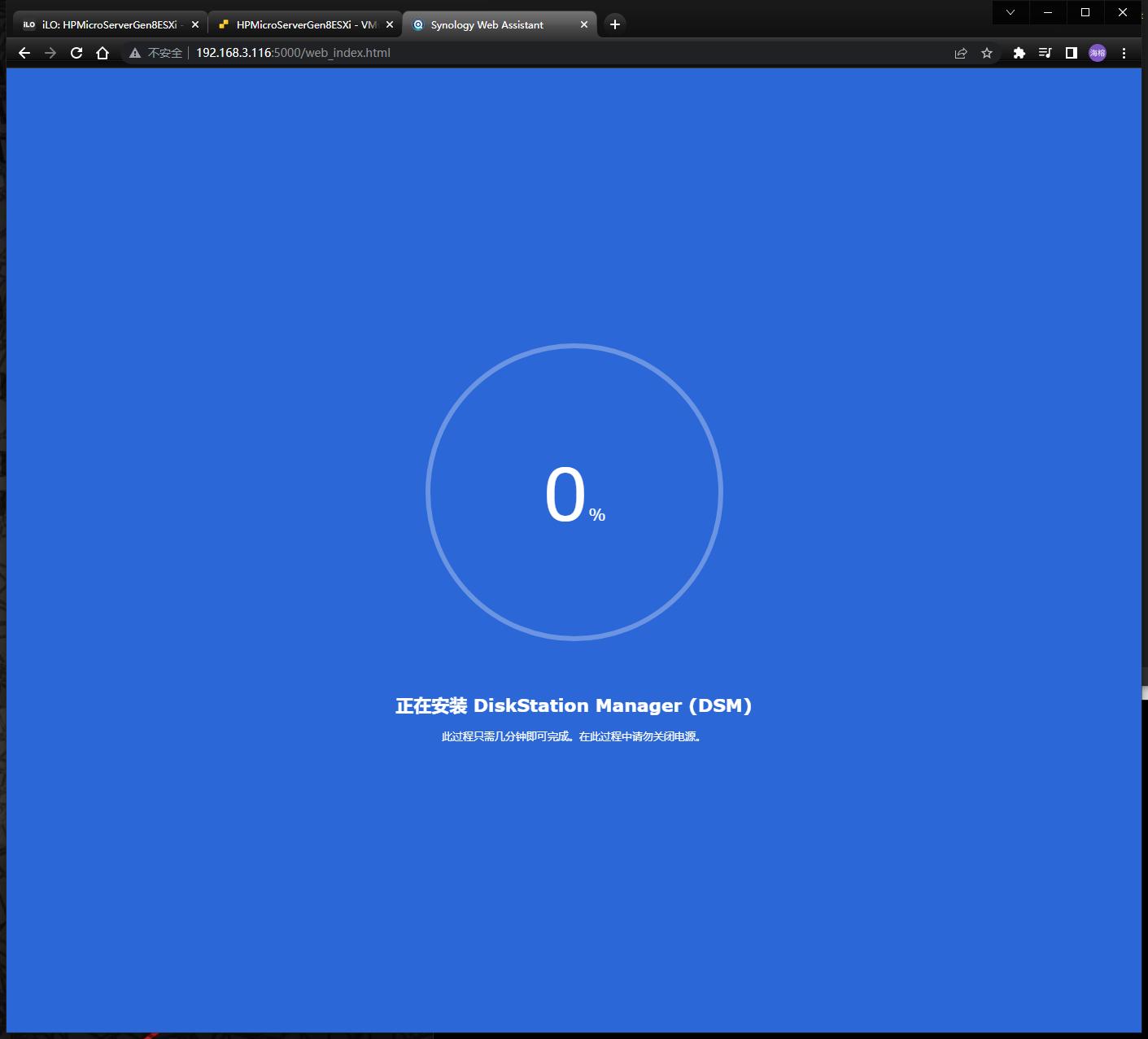Click the '正在安装 DiskStation Manager (DSM)' heading
Screen dimensions: 1148x1039
[574, 705]
